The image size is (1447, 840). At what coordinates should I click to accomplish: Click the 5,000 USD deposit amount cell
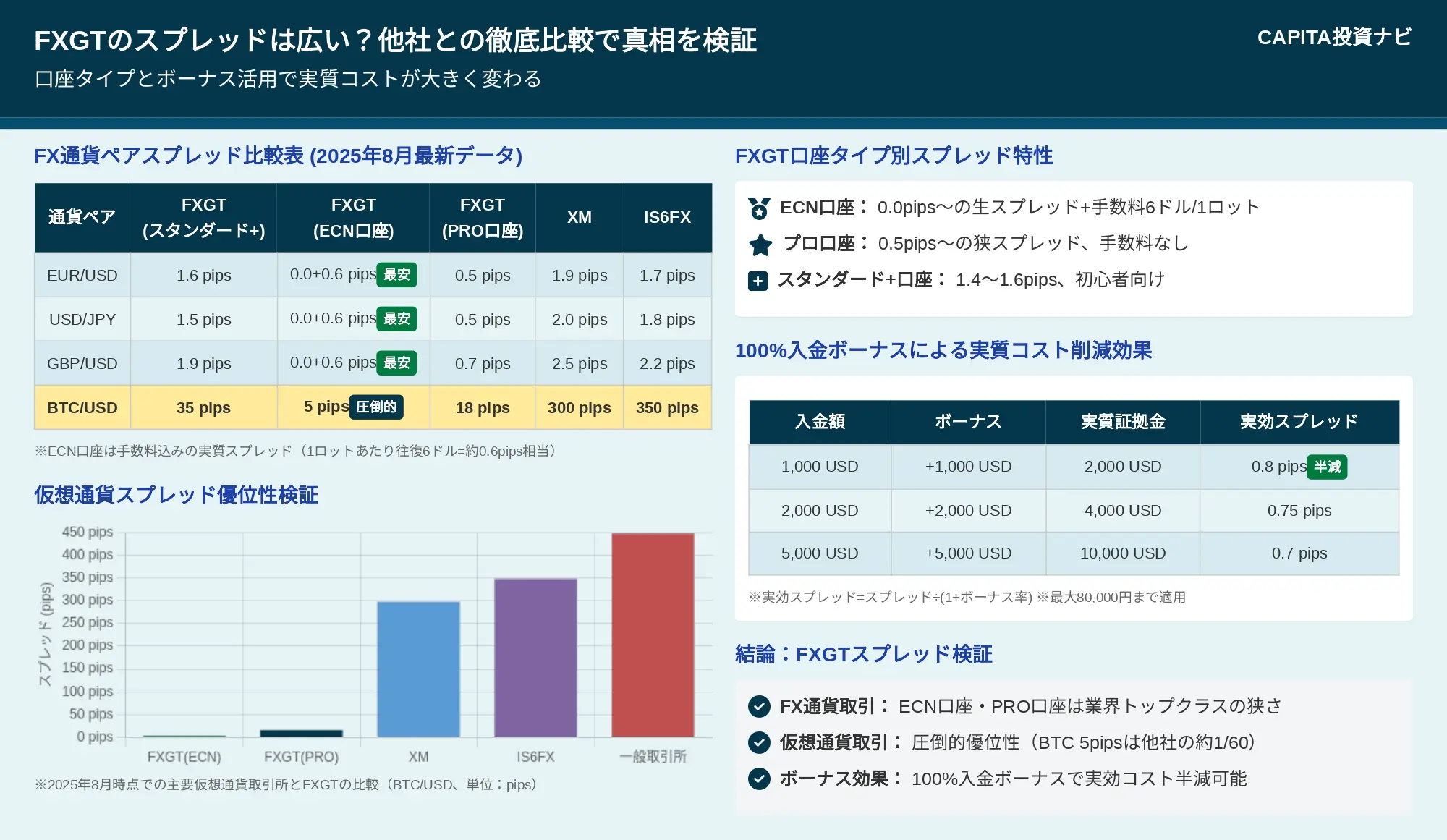819,553
